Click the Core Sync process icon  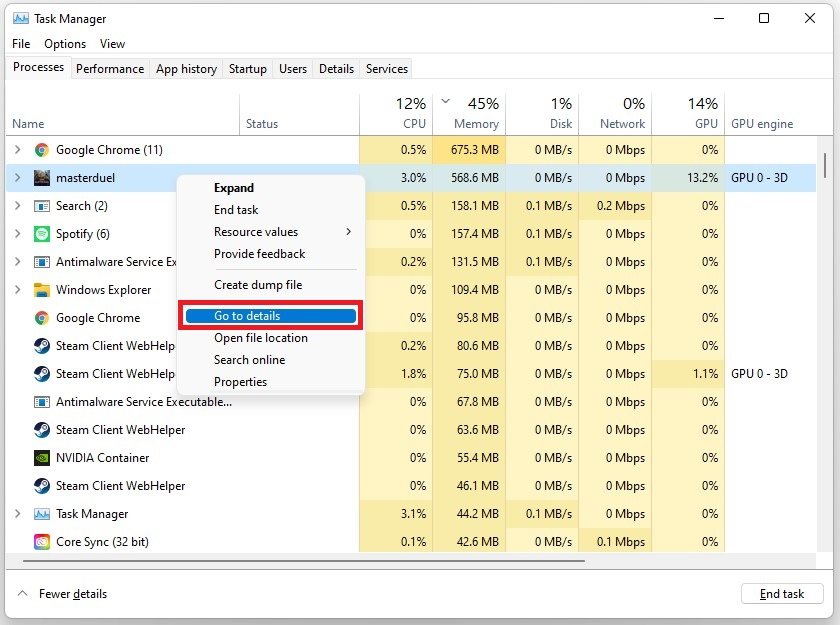click(42, 542)
